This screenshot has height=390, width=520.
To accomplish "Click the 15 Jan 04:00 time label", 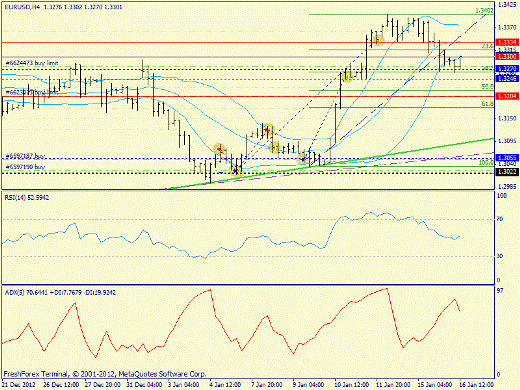I will pos(435,384).
